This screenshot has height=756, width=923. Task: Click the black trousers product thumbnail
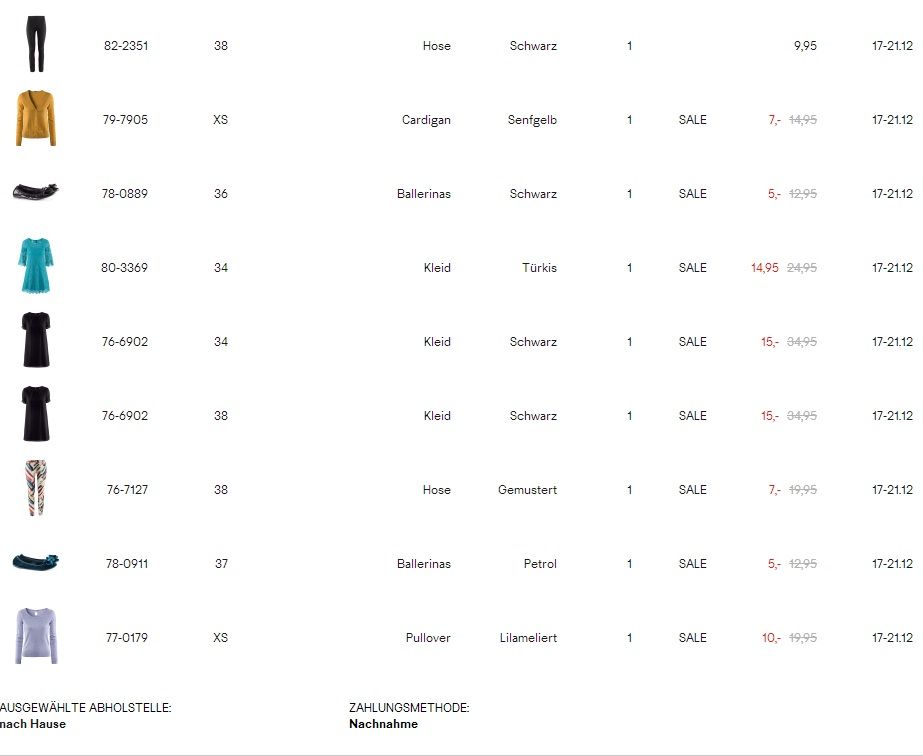[x=36, y=45]
